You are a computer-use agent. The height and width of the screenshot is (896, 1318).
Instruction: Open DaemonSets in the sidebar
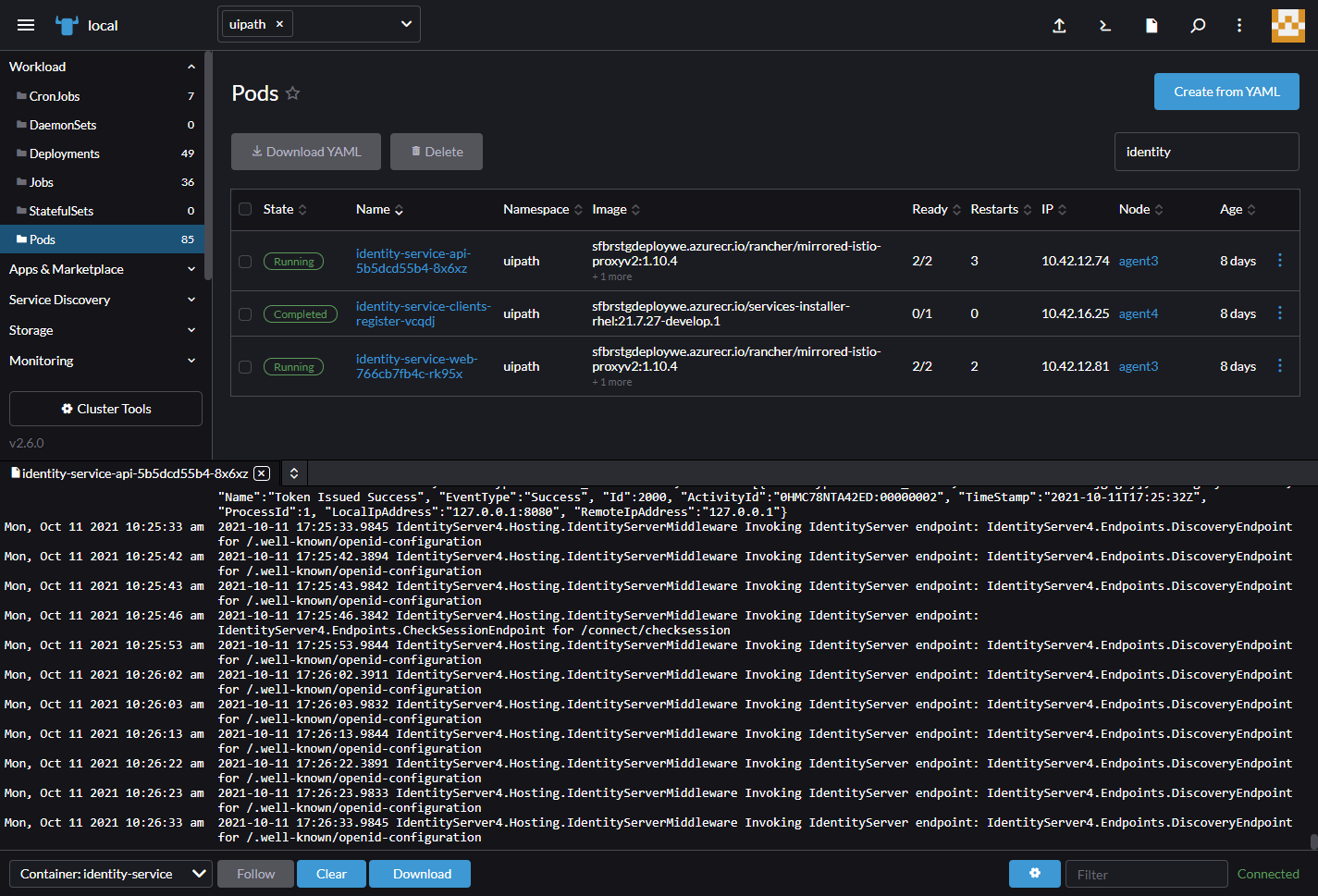(102, 125)
